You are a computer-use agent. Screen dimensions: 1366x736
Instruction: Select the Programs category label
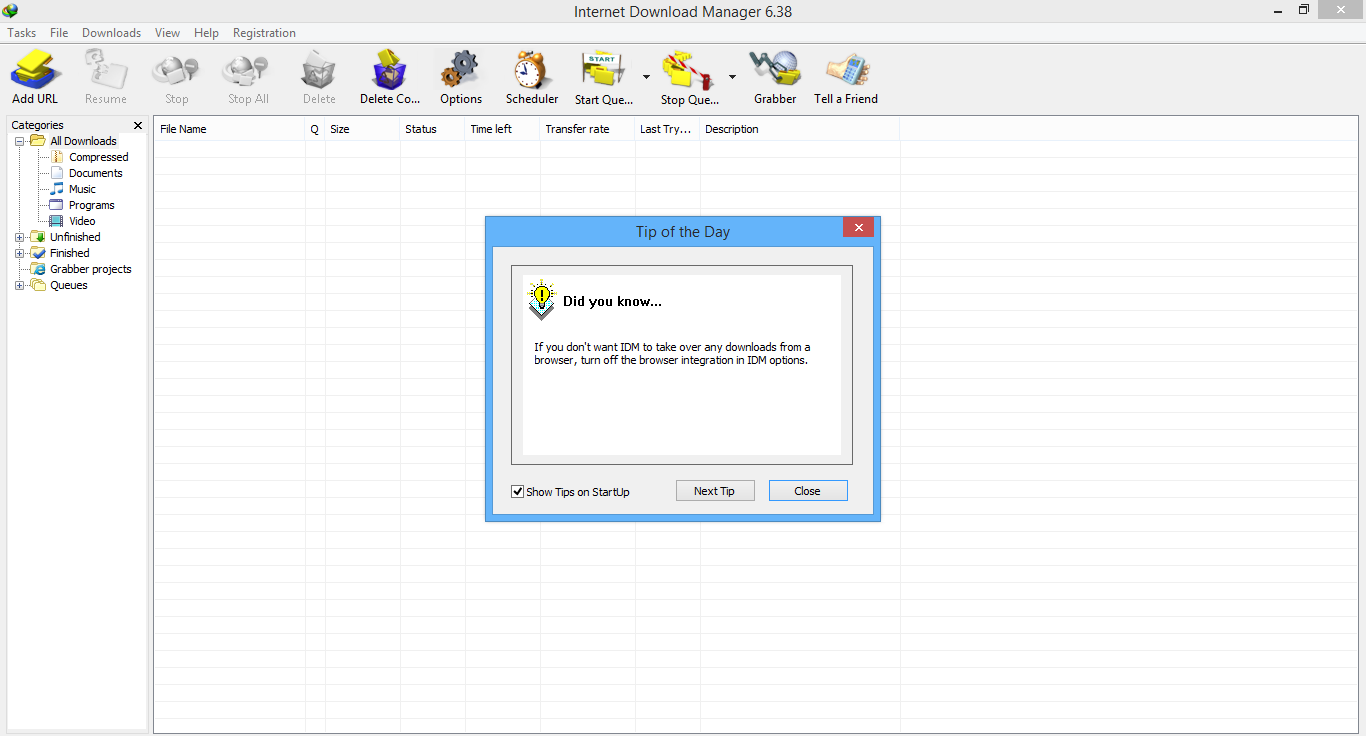point(92,205)
